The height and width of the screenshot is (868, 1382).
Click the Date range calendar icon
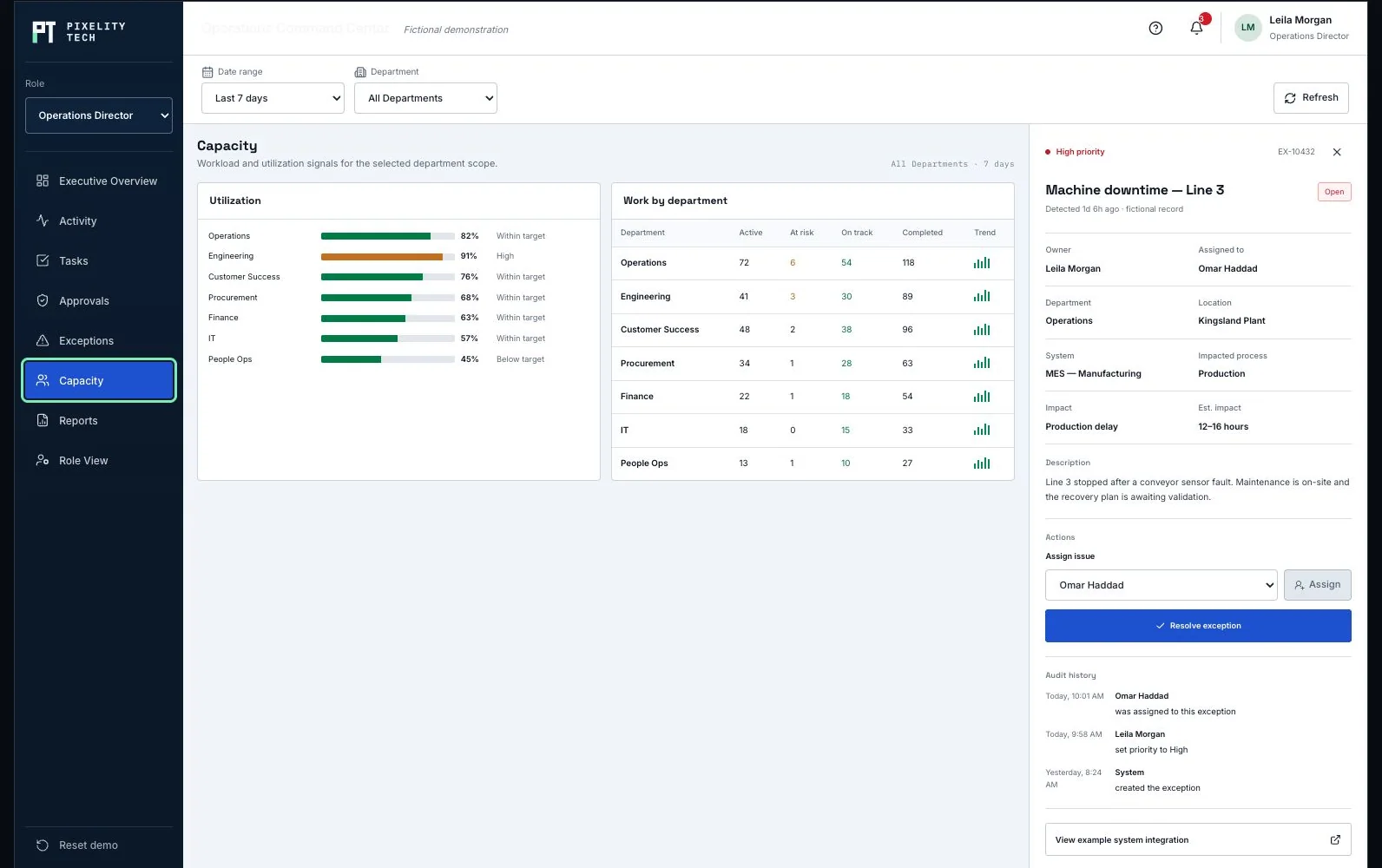click(x=207, y=72)
